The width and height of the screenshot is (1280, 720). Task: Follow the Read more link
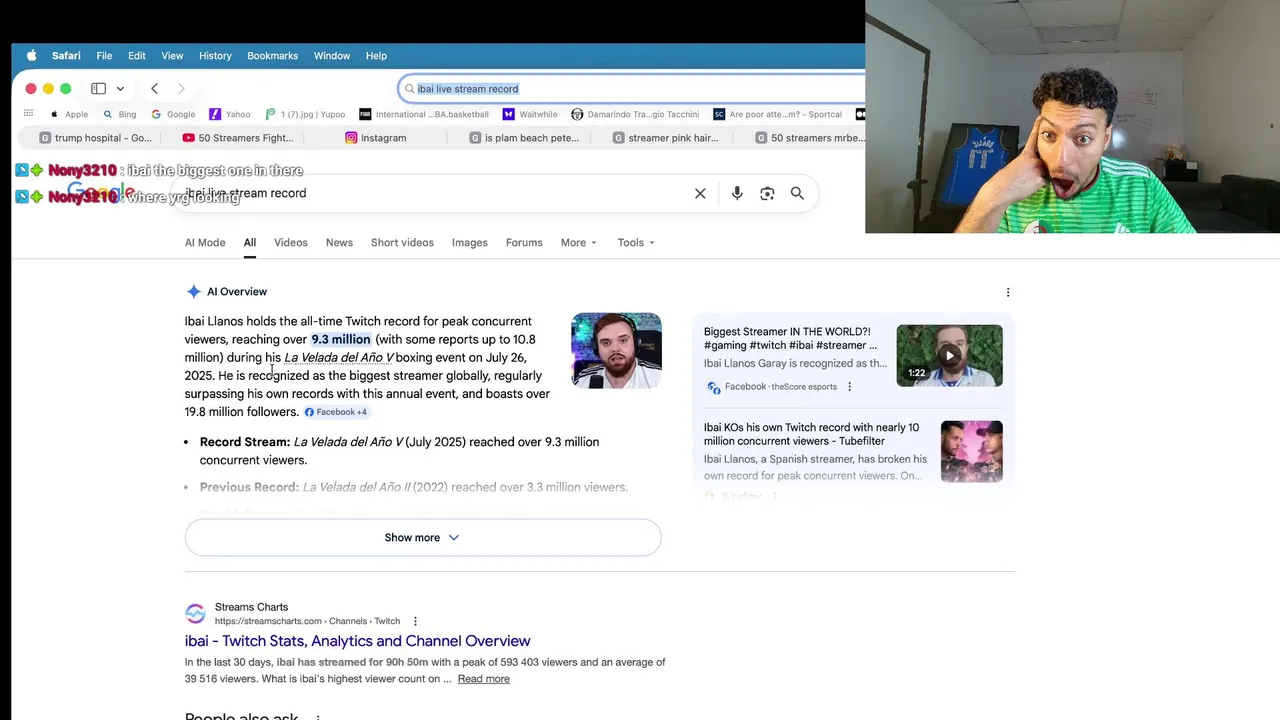tap(483, 679)
